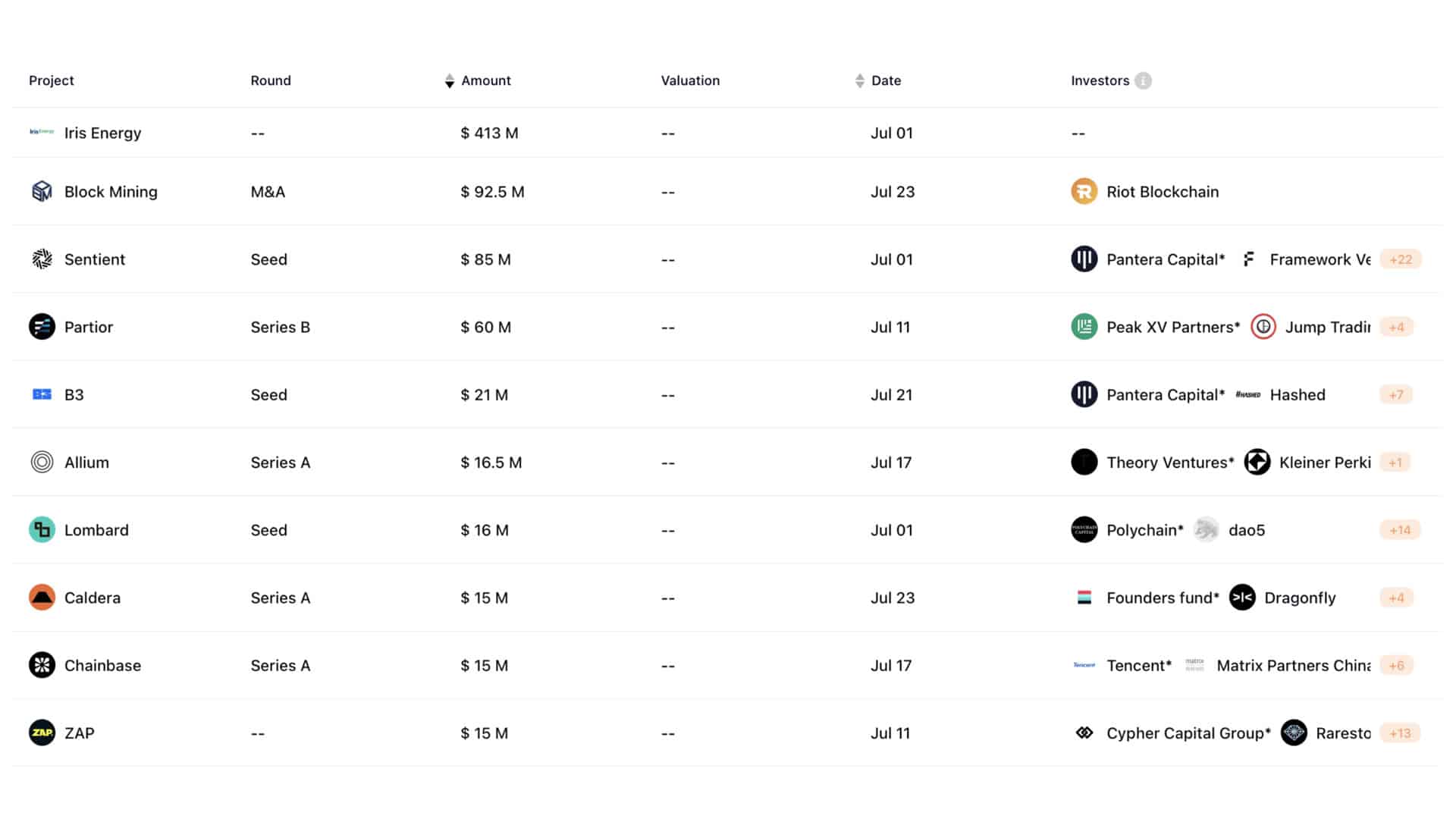Viewport: 1456px width, 819px height.
Task: Click the dao5 investor logo
Action: click(1206, 529)
